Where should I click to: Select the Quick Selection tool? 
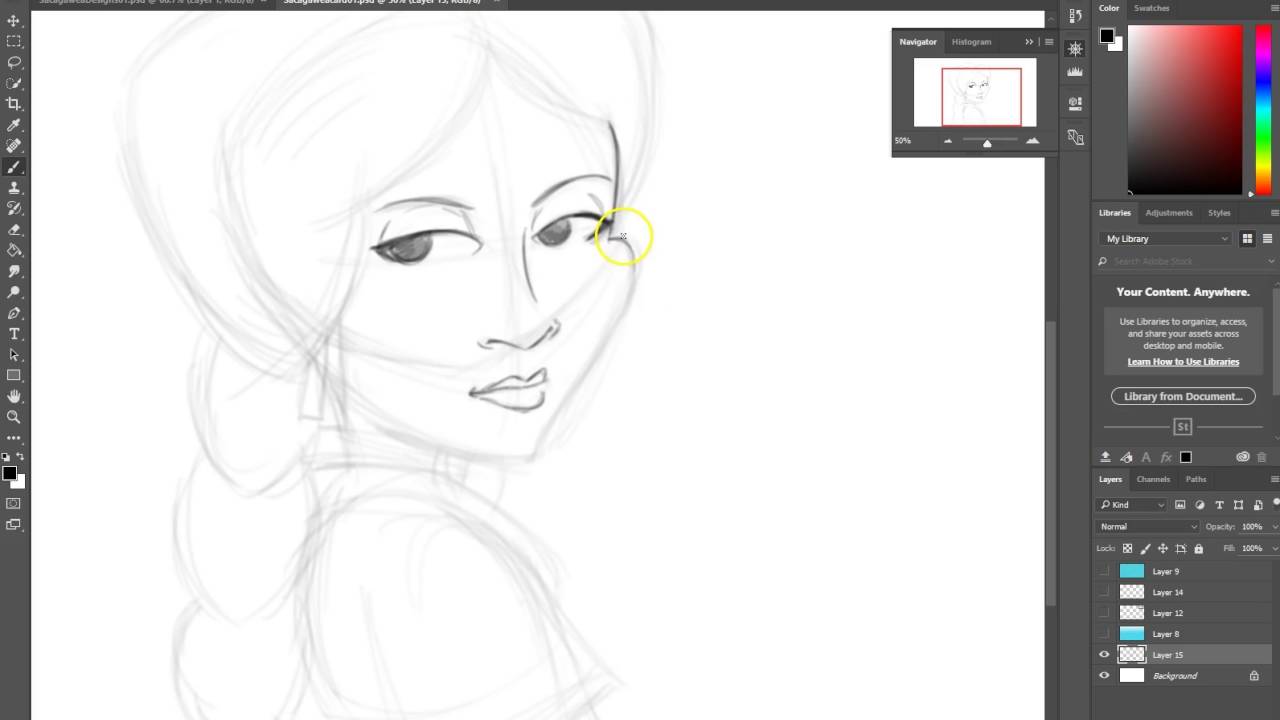click(14, 83)
